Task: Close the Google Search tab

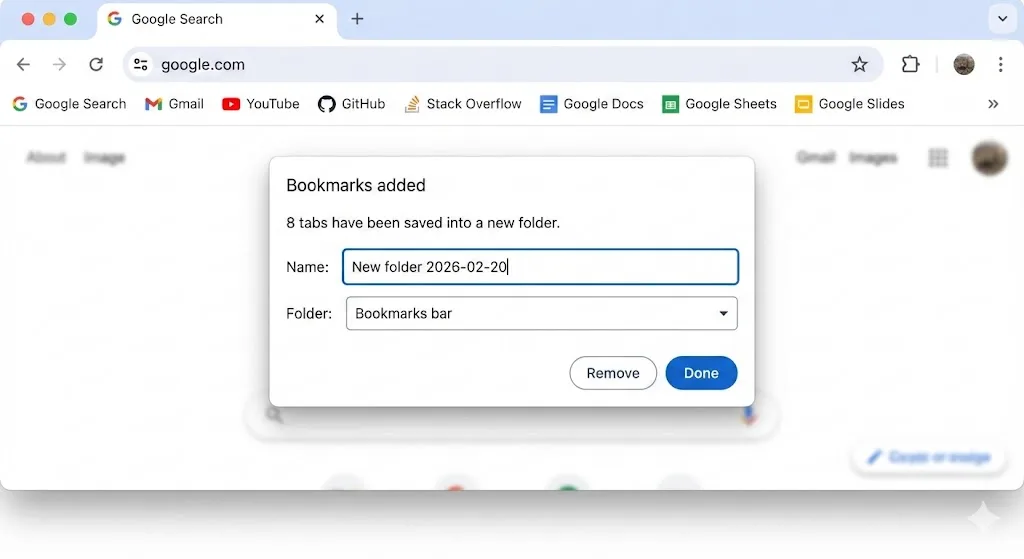Action: tap(319, 19)
